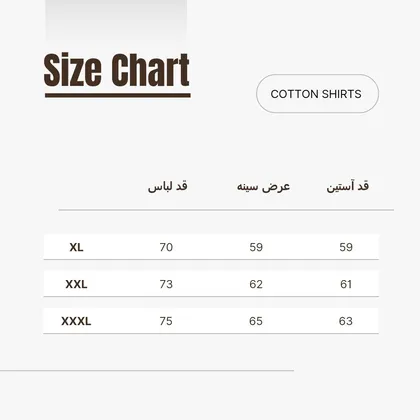
Task: Click the Size Chart heading
Action: 117,70
